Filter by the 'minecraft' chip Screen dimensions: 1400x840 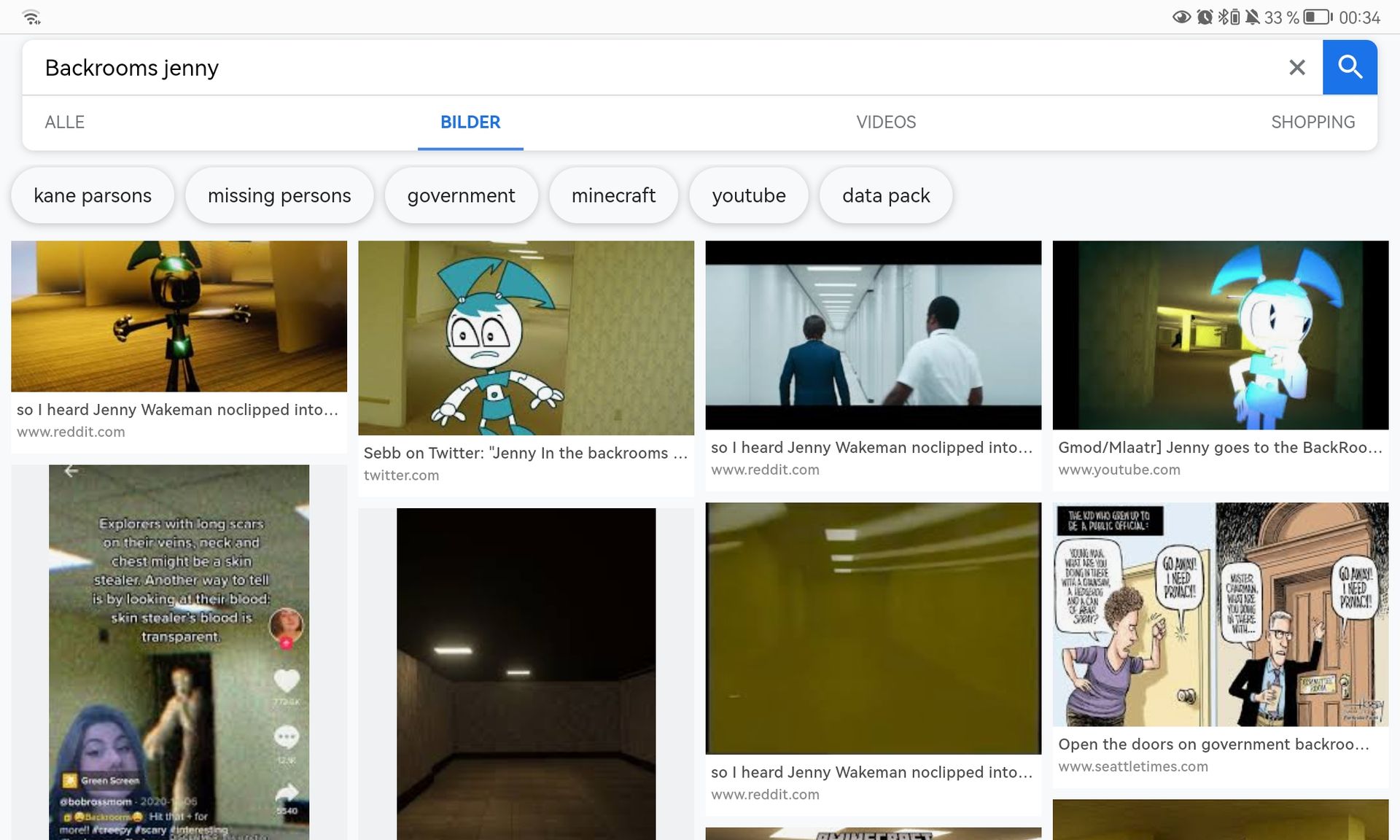(613, 195)
